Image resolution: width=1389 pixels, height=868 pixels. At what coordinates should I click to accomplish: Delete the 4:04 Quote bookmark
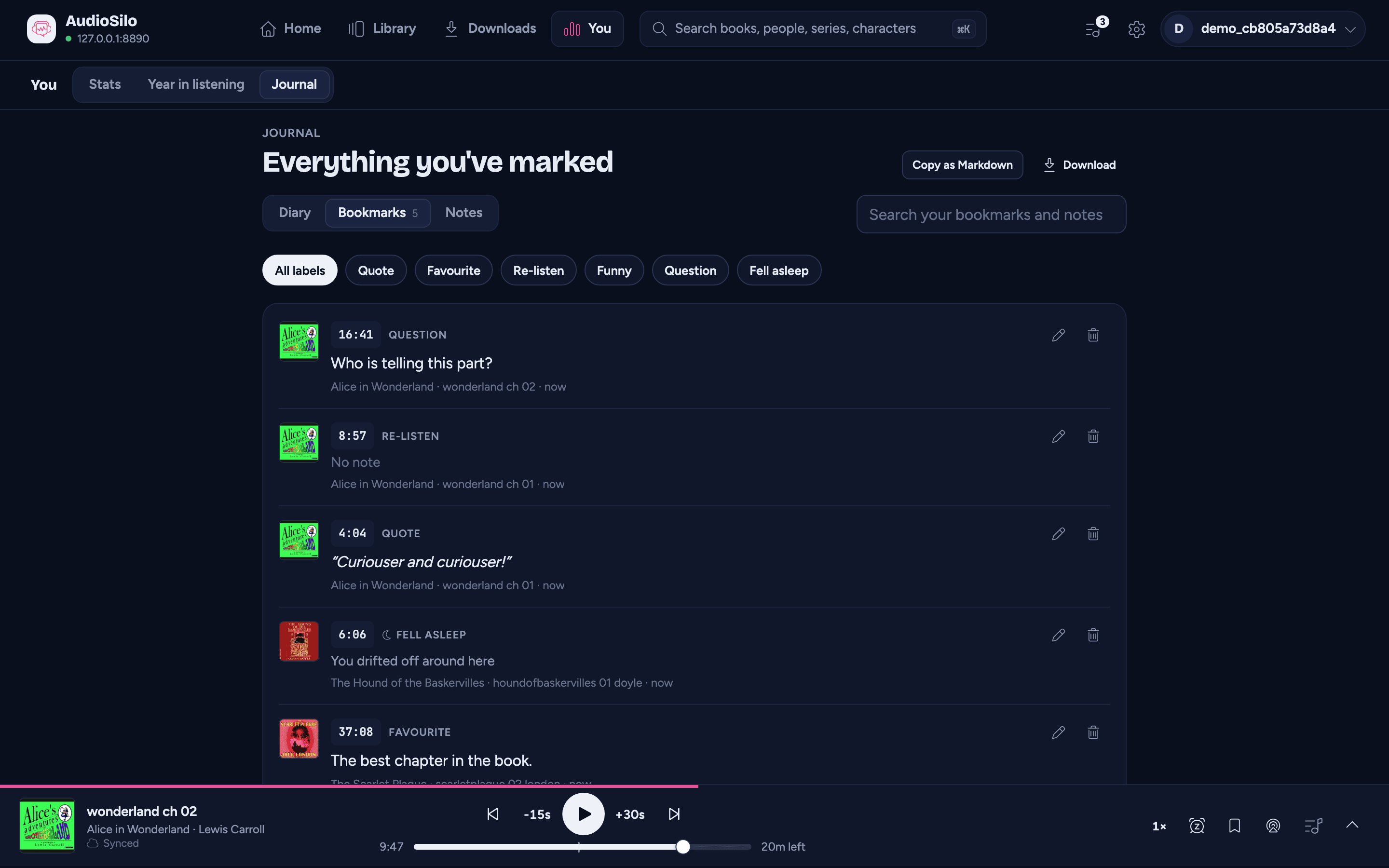coord(1093,534)
